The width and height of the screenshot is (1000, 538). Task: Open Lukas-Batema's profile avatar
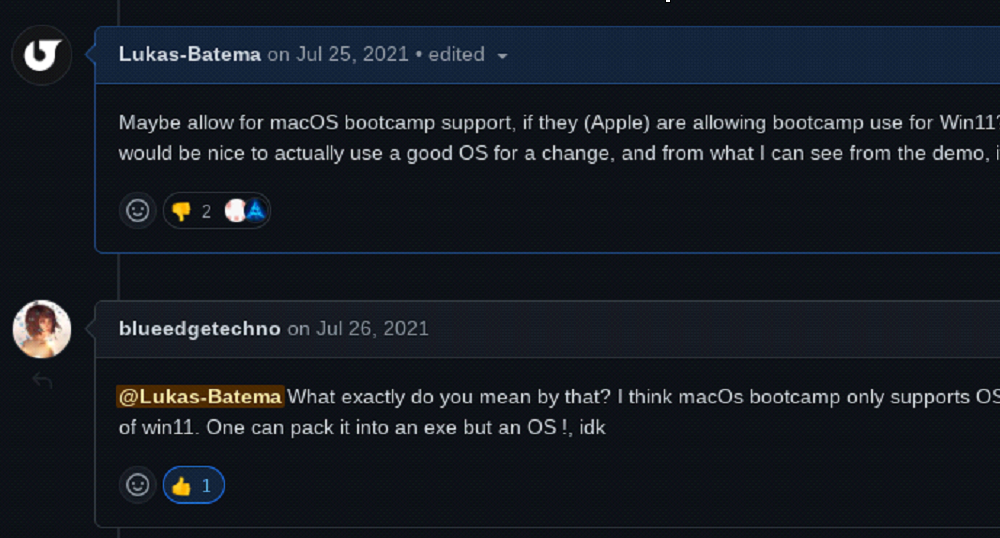click(x=42, y=55)
